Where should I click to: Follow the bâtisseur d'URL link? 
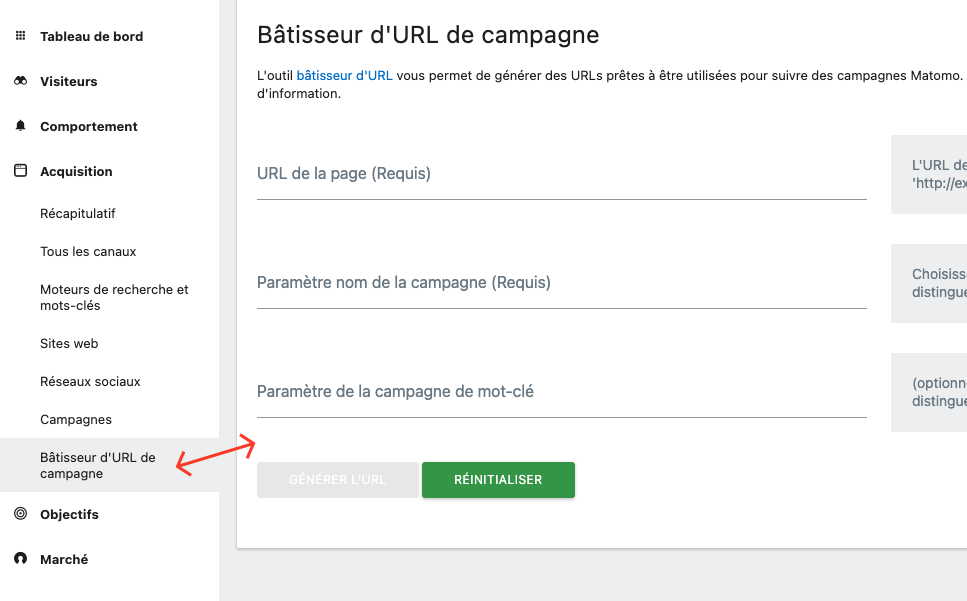[344, 76]
